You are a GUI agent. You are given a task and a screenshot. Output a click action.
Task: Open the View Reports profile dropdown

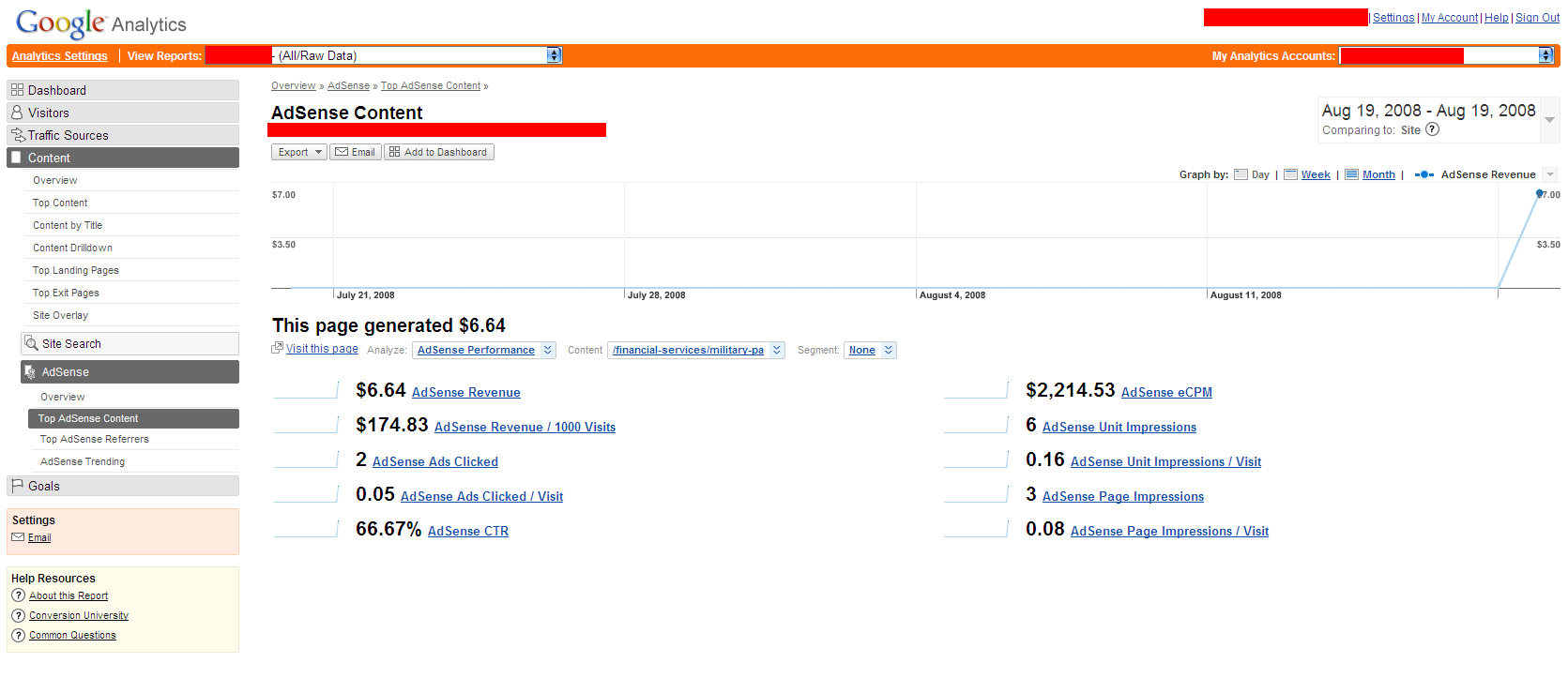tap(384, 55)
